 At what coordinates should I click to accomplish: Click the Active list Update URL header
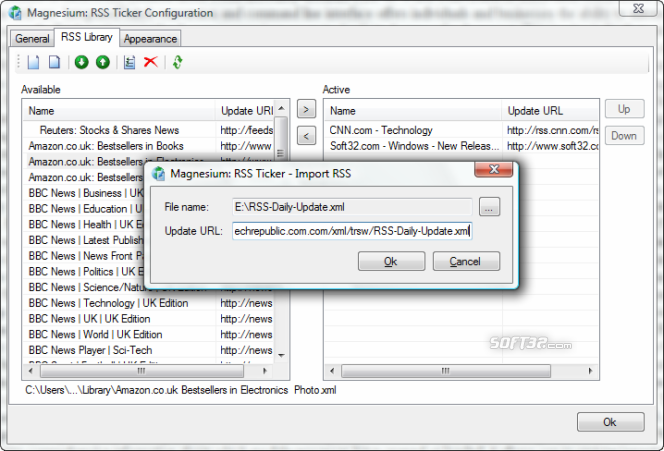[x=550, y=111]
